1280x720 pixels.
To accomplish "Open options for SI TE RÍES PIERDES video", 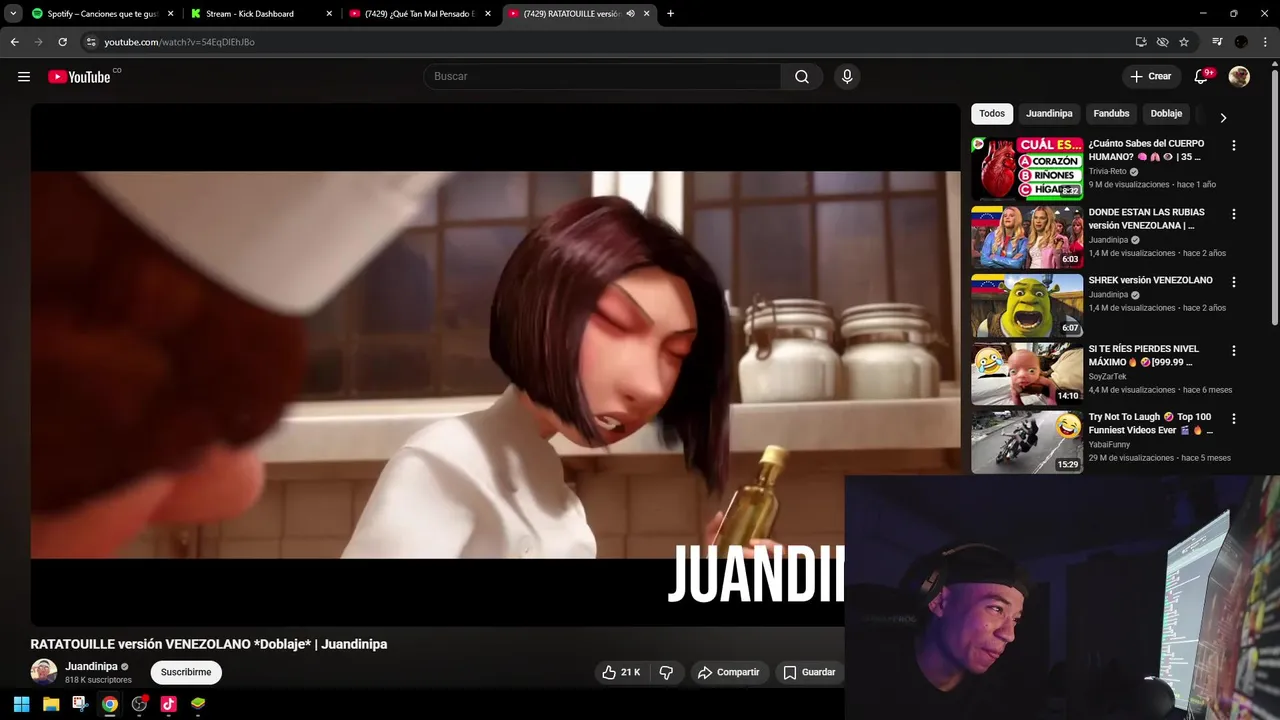I will 1233,351.
